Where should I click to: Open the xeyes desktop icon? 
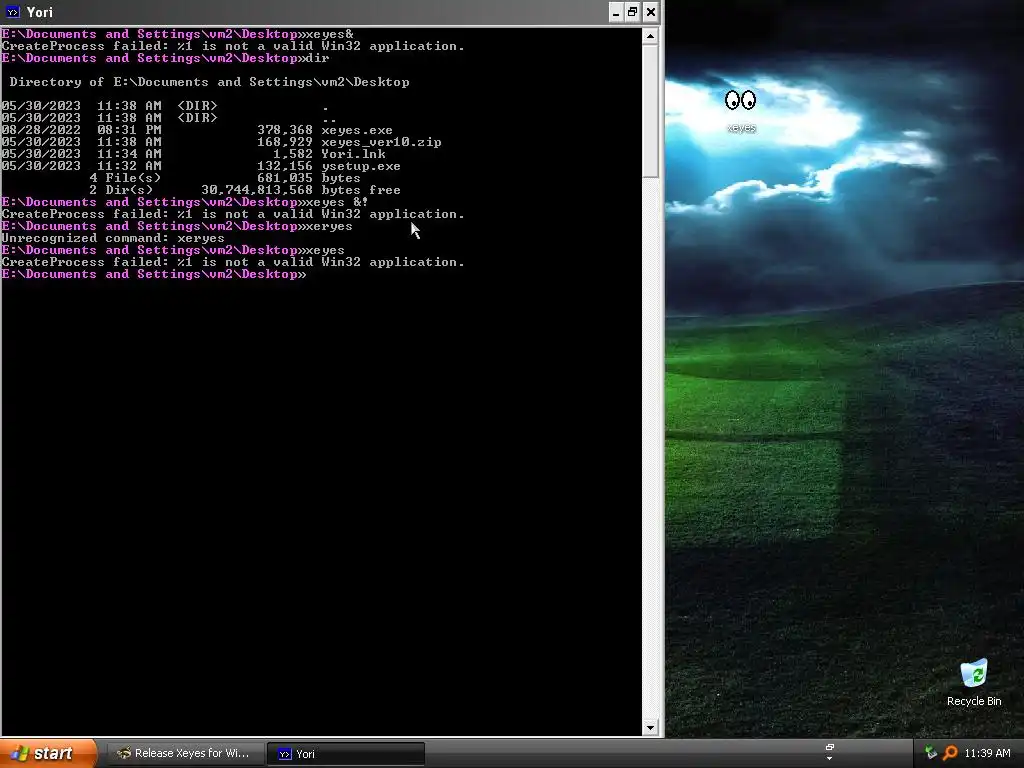(x=741, y=110)
